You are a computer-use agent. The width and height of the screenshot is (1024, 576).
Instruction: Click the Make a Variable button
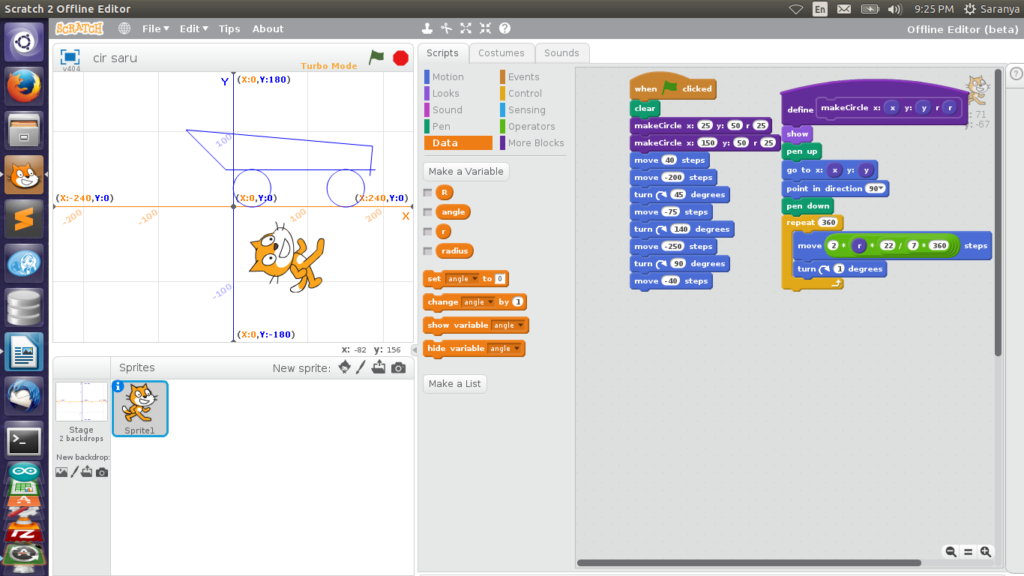pyautogui.click(x=464, y=171)
